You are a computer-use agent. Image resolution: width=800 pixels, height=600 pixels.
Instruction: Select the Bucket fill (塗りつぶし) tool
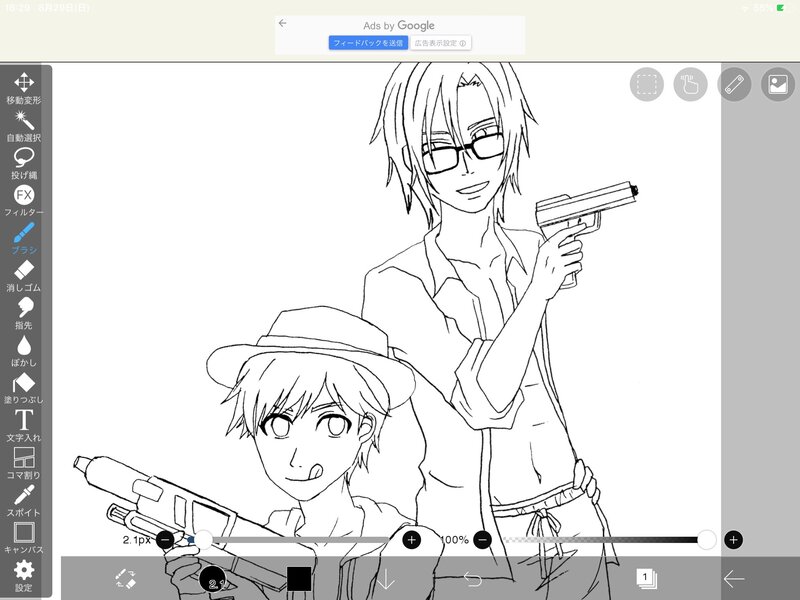point(23,388)
